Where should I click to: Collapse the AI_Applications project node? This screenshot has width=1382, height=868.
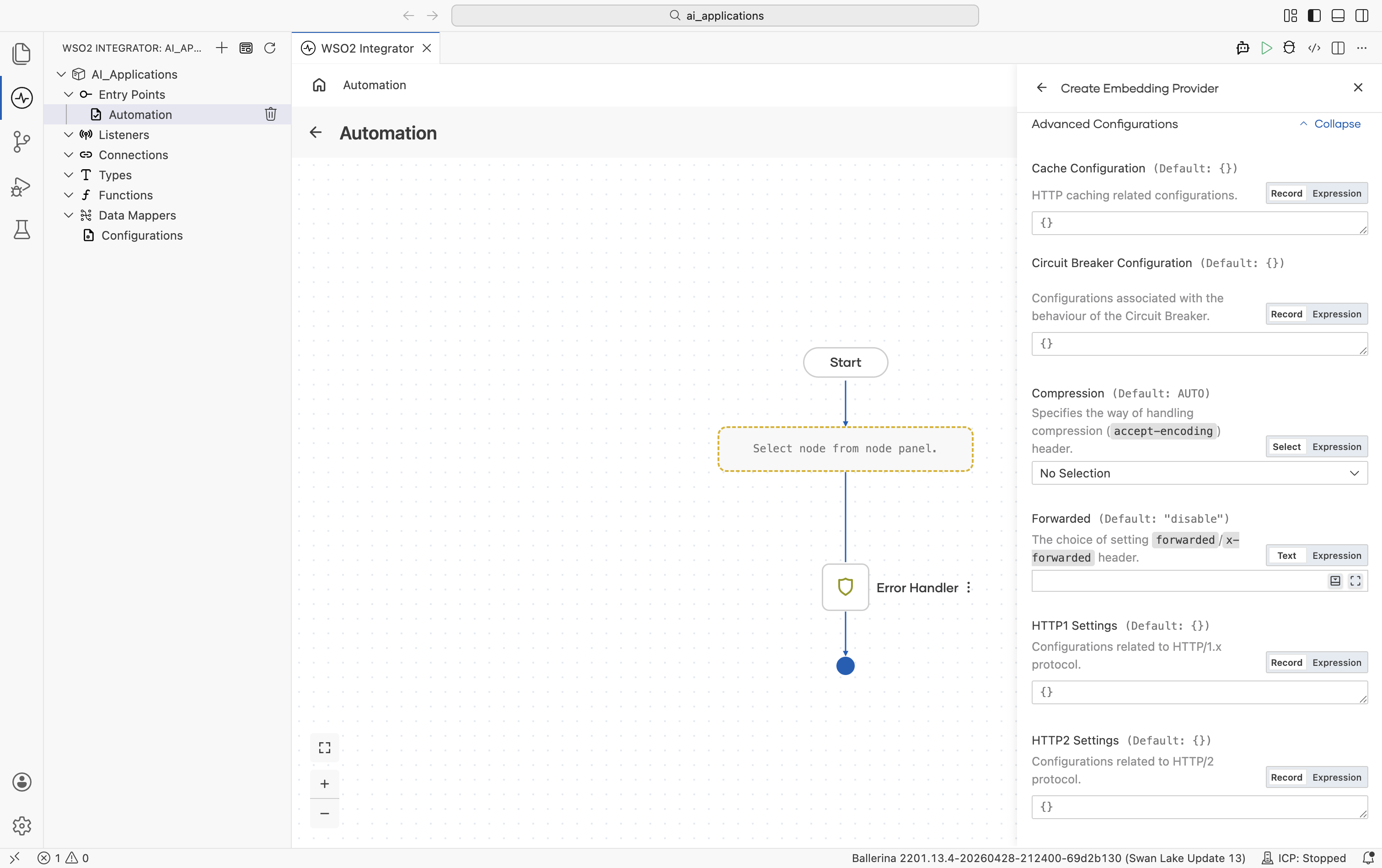(x=61, y=74)
